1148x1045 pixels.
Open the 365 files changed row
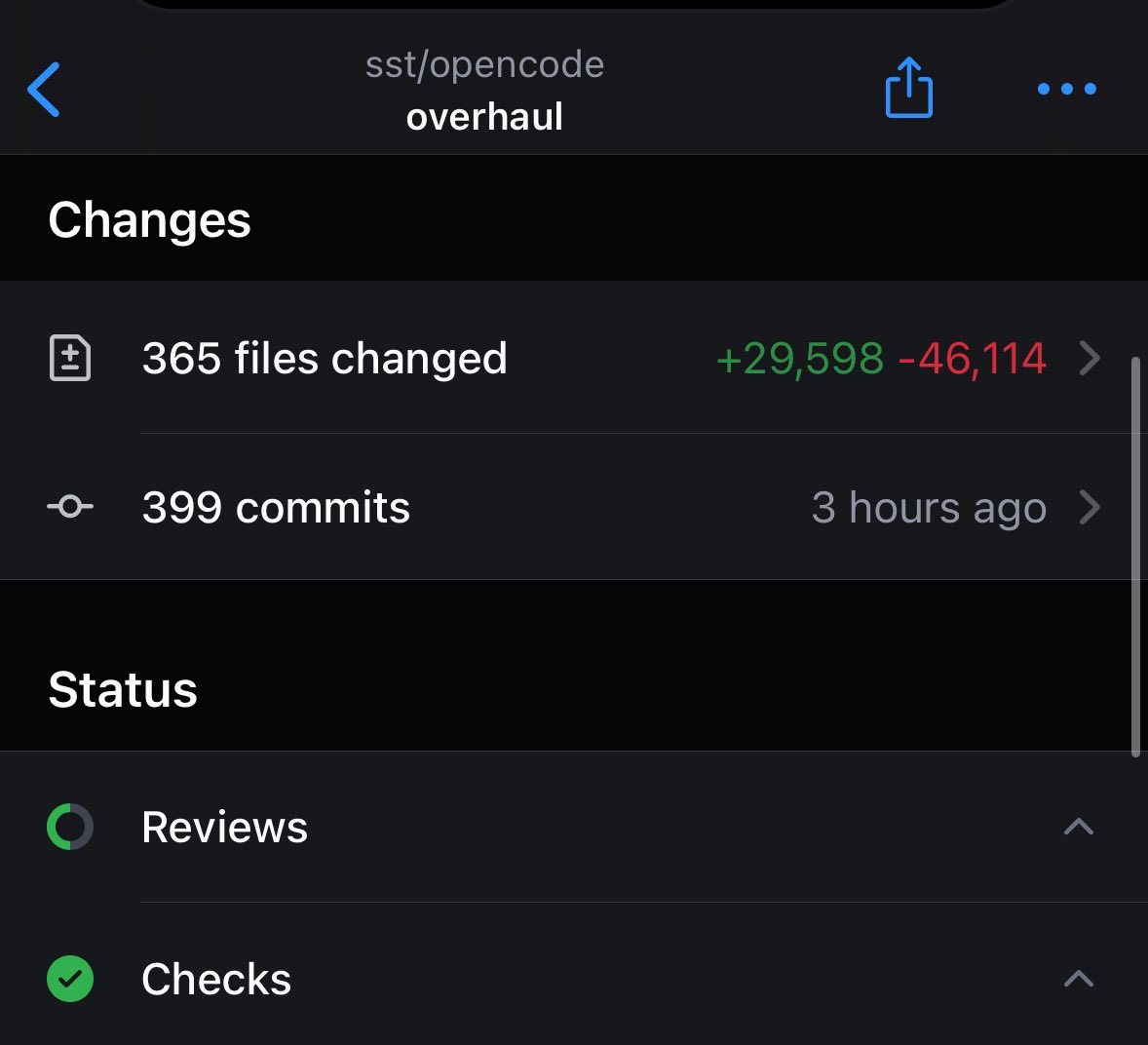tap(574, 358)
